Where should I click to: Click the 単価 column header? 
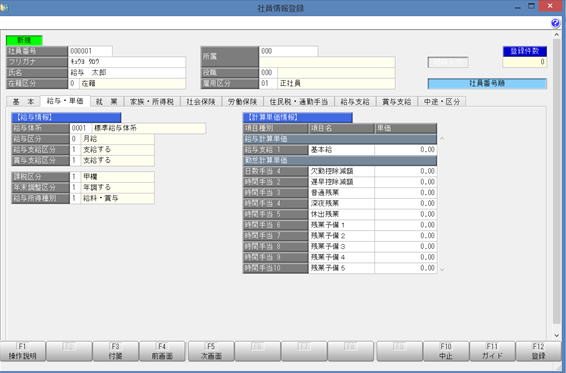(x=406, y=128)
